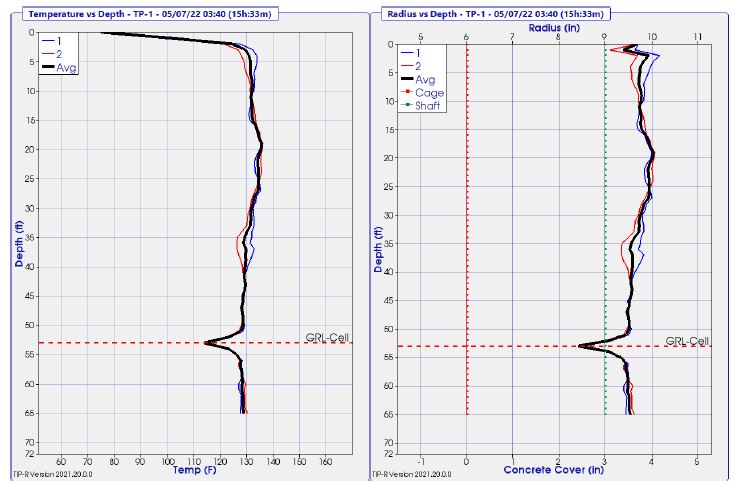This screenshot has width=735, height=484.
Task: Click GRL-Cell label in Radius chart
Action: (687, 340)
